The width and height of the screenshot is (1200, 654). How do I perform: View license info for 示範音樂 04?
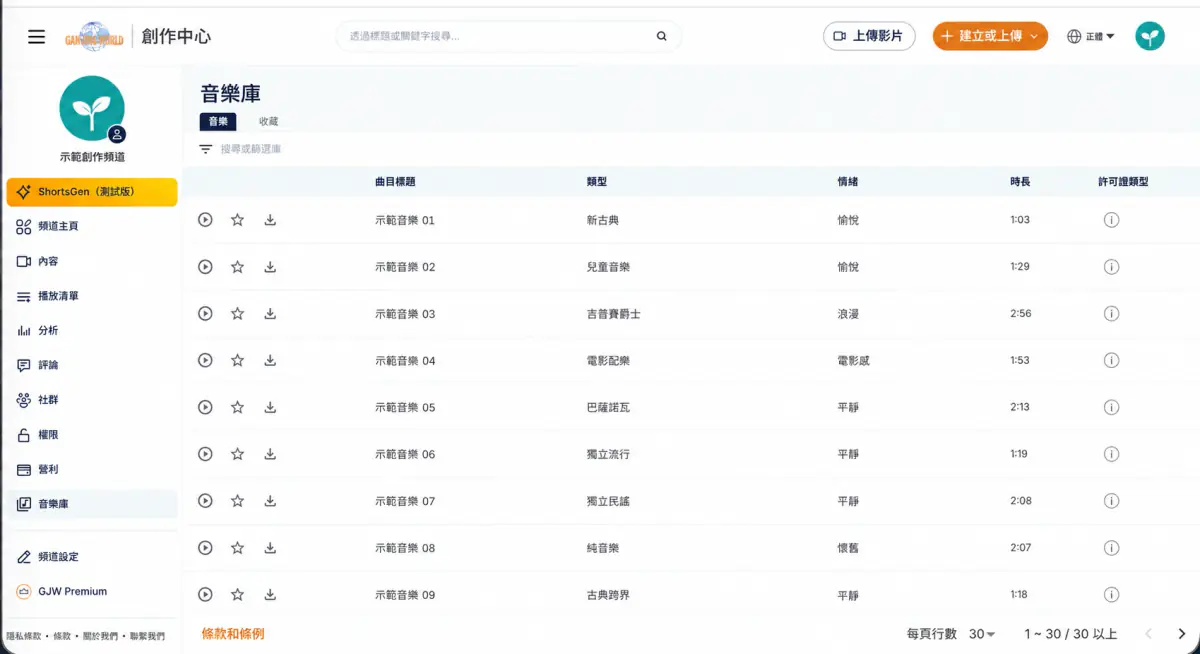pos(1111,360)
